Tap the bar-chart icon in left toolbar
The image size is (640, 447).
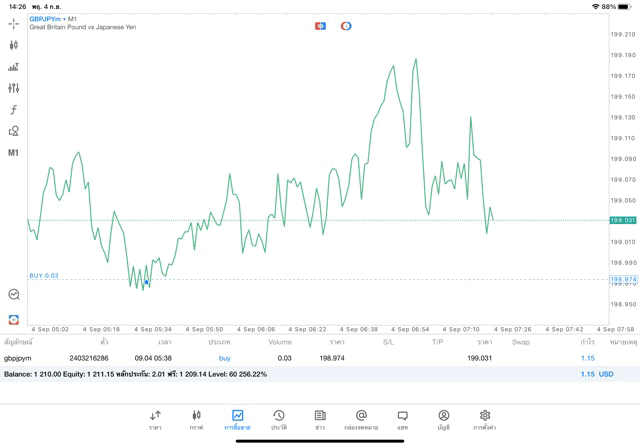(14, 67)
